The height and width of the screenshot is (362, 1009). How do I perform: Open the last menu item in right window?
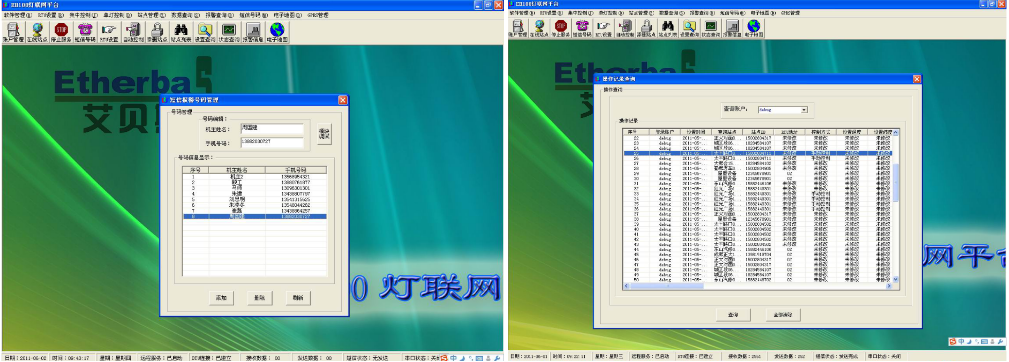point(791,12)
